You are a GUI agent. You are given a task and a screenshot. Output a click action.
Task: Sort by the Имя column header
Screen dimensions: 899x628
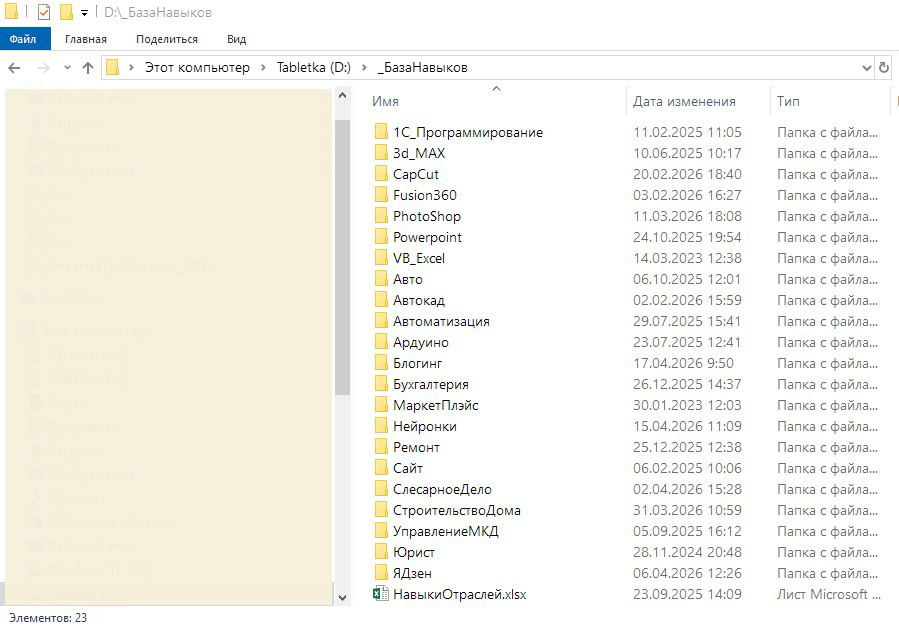point(385,102)
